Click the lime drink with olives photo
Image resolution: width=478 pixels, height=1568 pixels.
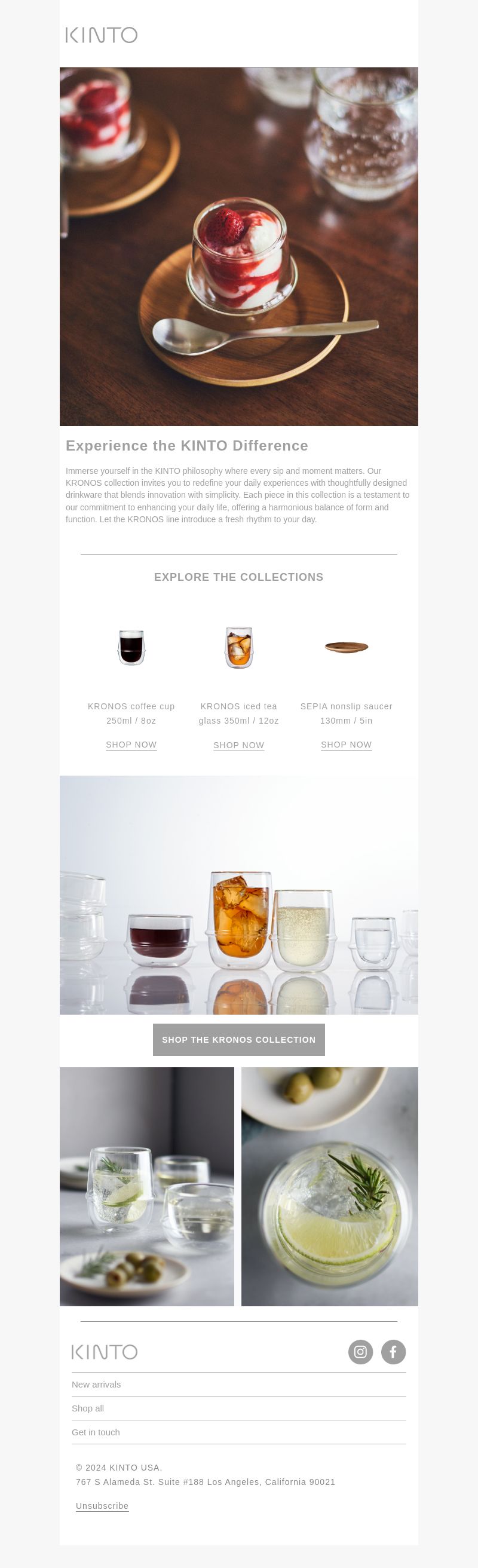[147, 1186]
